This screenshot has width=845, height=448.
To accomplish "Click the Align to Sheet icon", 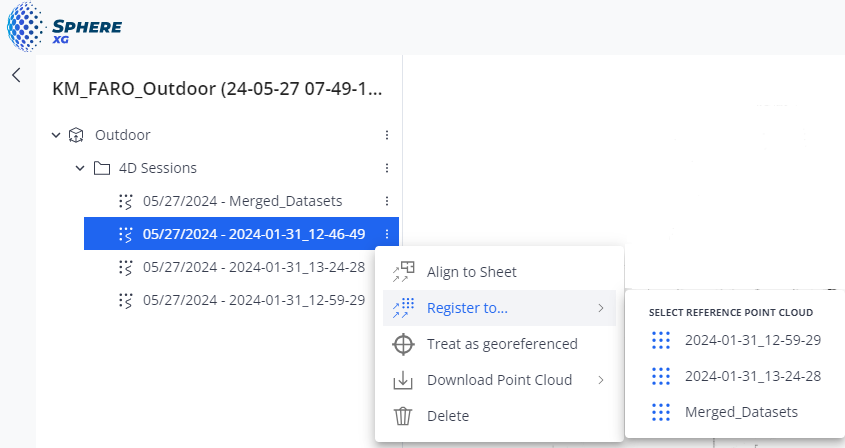I will tap(403, 272).
